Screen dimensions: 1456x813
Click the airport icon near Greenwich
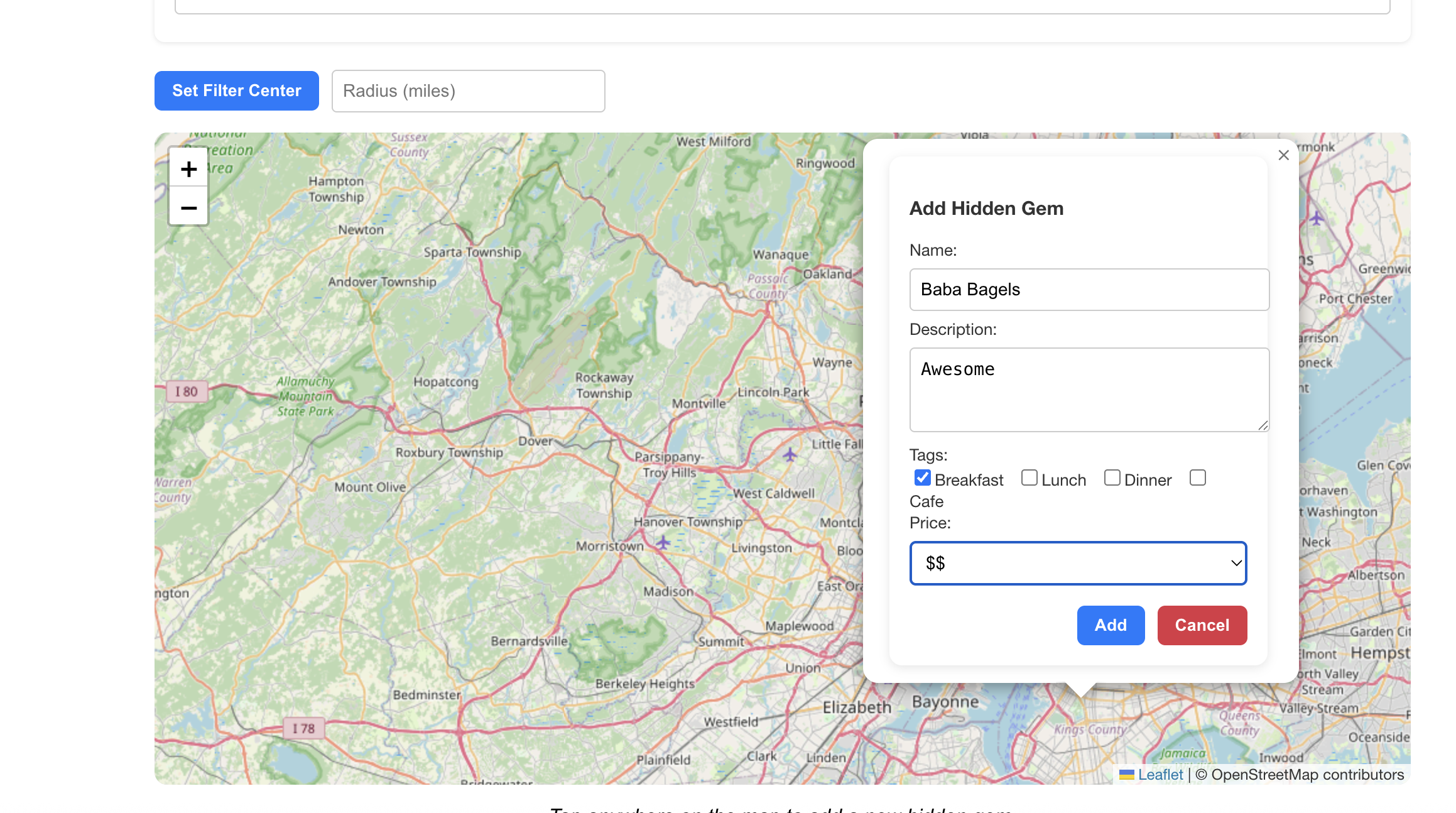(1317, 219)
